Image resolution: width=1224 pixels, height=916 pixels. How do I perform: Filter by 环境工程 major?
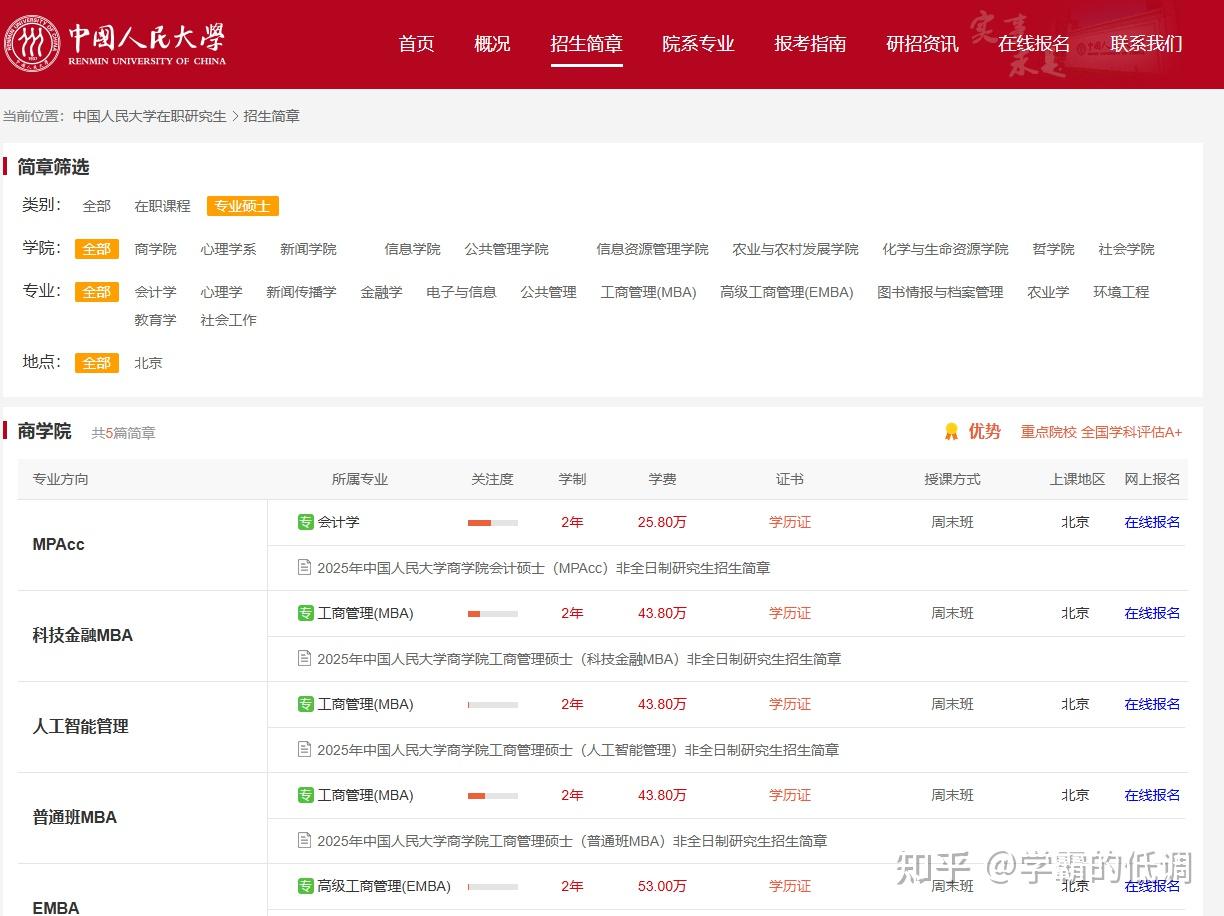1121,292
